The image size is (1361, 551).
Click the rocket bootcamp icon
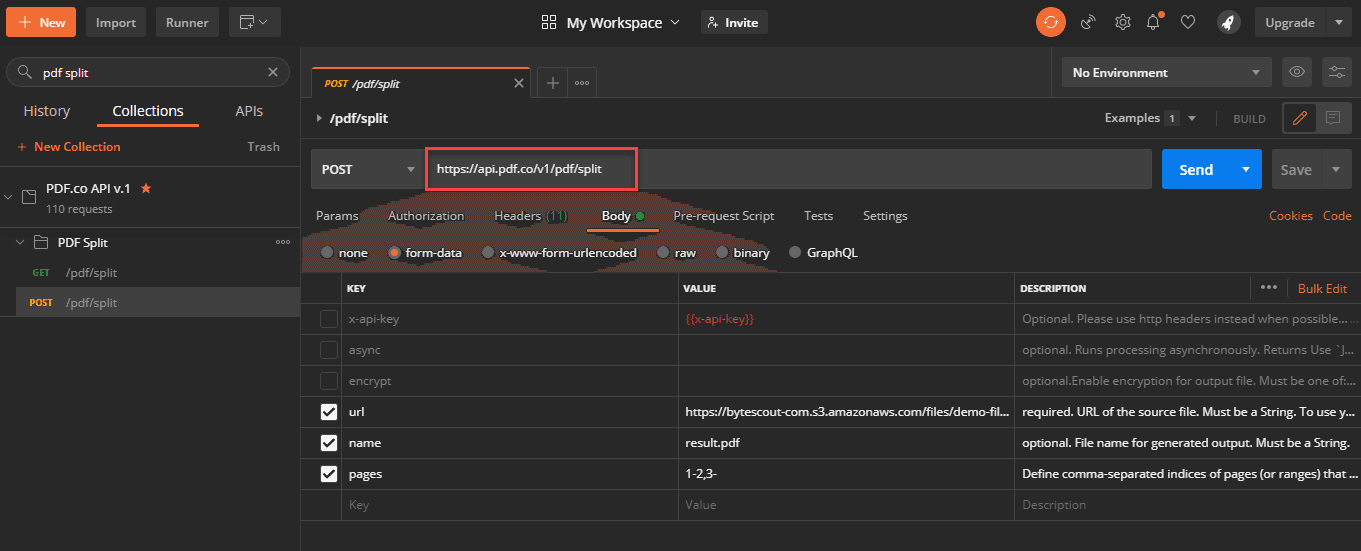pyautogui.click(x=1228, y=22)
